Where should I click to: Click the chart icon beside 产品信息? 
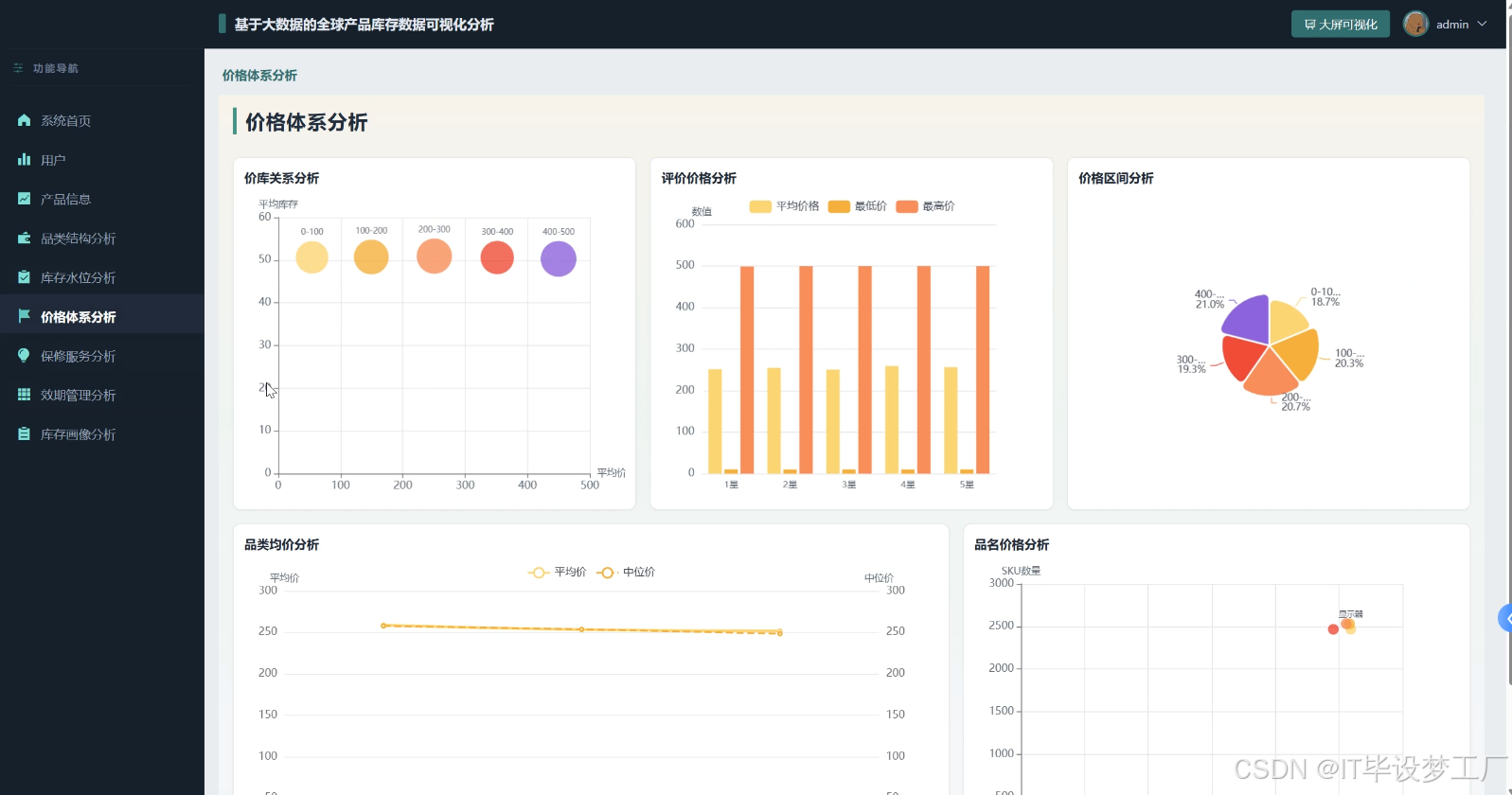(x=25, y=199)
